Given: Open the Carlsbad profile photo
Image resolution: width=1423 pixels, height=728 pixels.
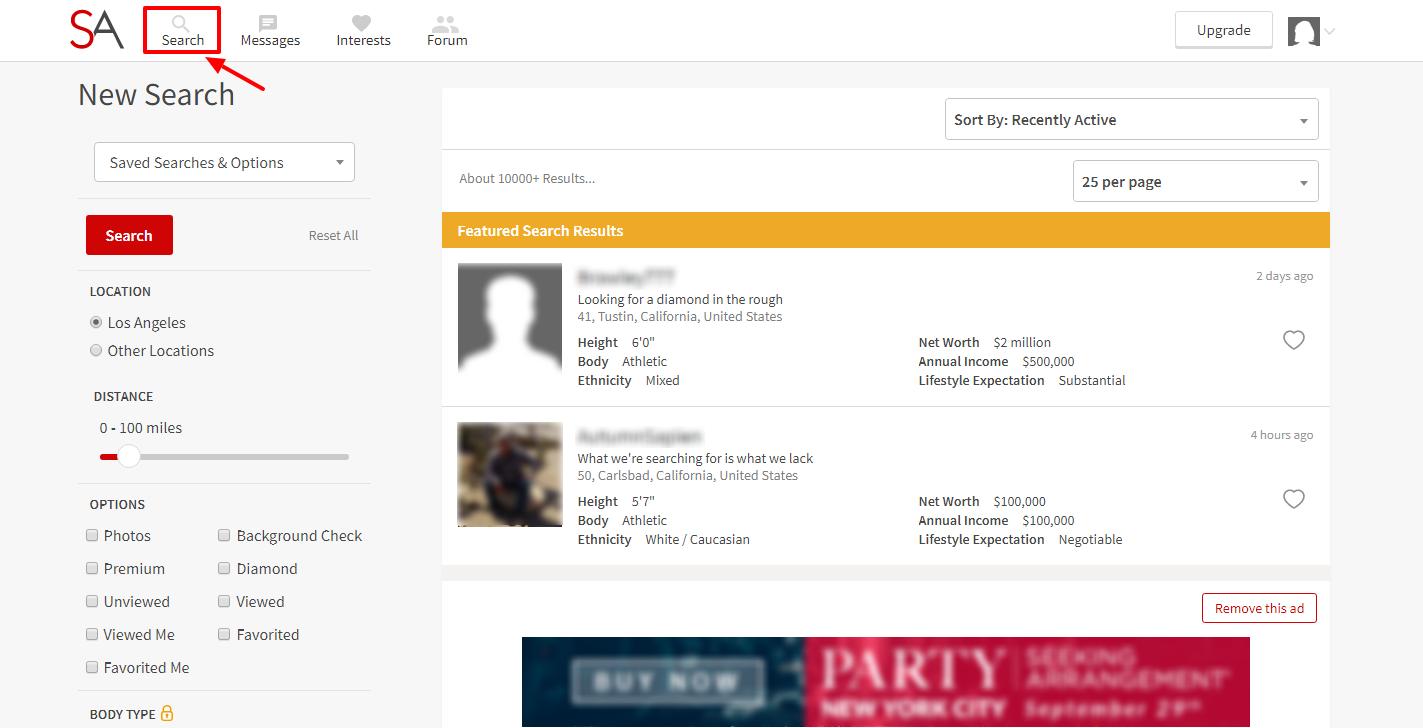Looking at the screenshot, I should (x=510, y=475).
